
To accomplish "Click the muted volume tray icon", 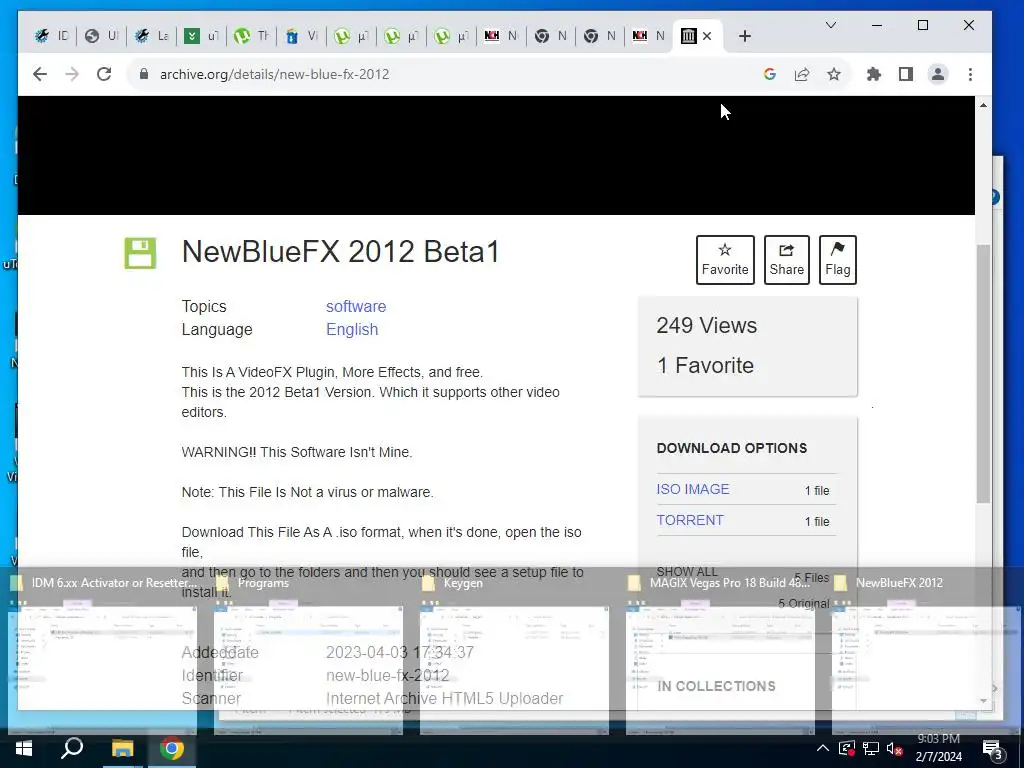I will click(x=894, y=749).
